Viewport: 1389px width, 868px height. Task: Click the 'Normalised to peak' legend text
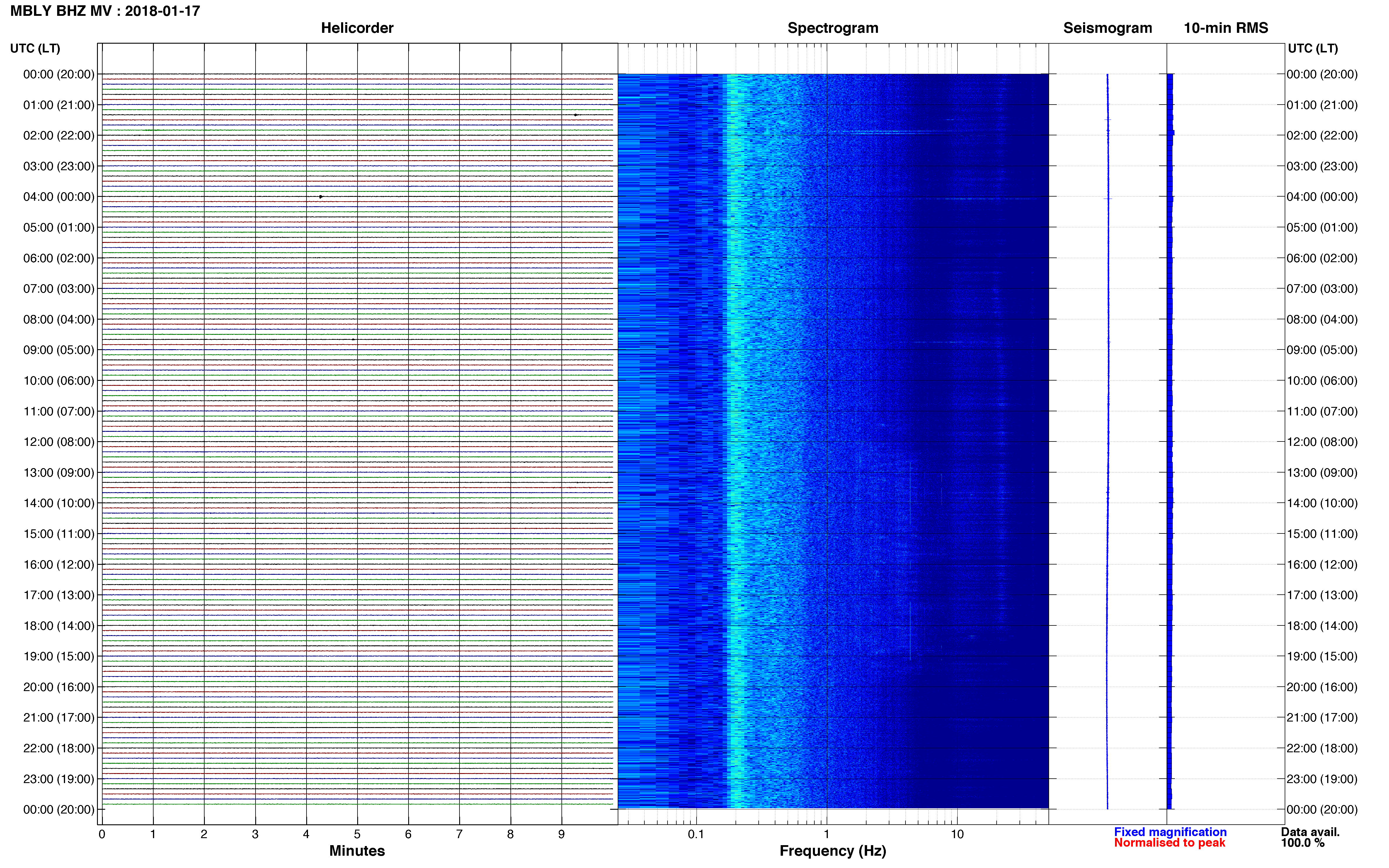click(1170, 843)
